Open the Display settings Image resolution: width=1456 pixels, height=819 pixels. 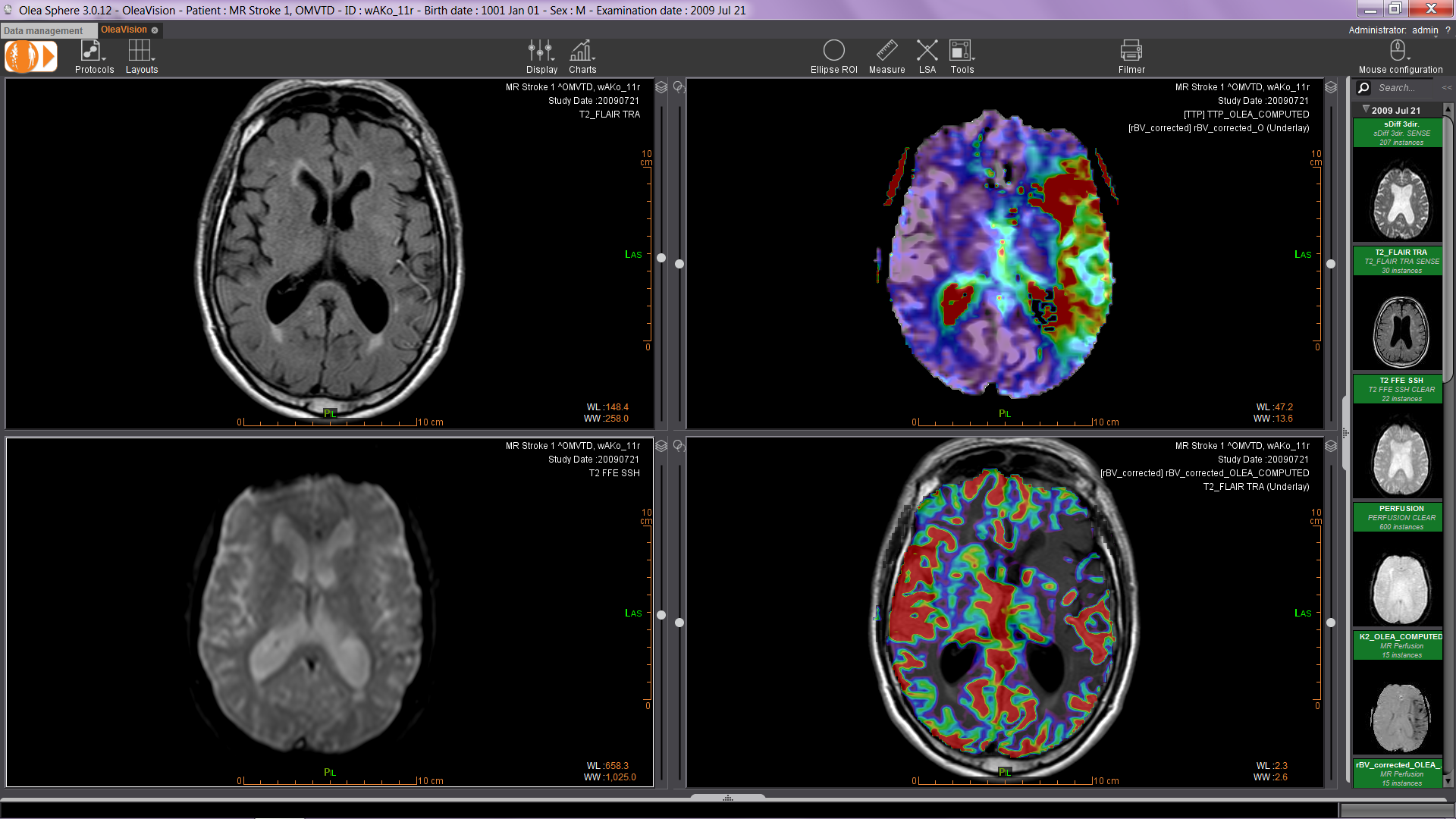[541, 51]
